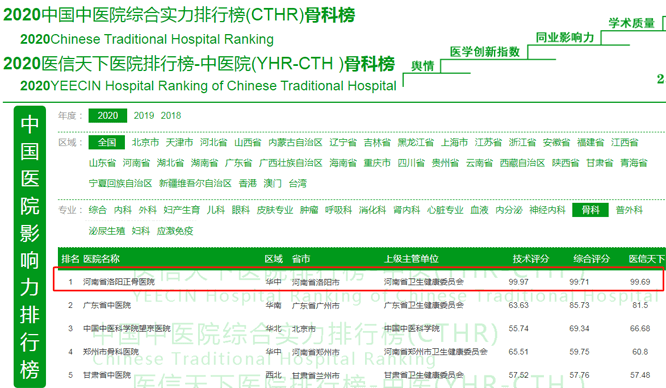Filter region by 山西省

248,142
